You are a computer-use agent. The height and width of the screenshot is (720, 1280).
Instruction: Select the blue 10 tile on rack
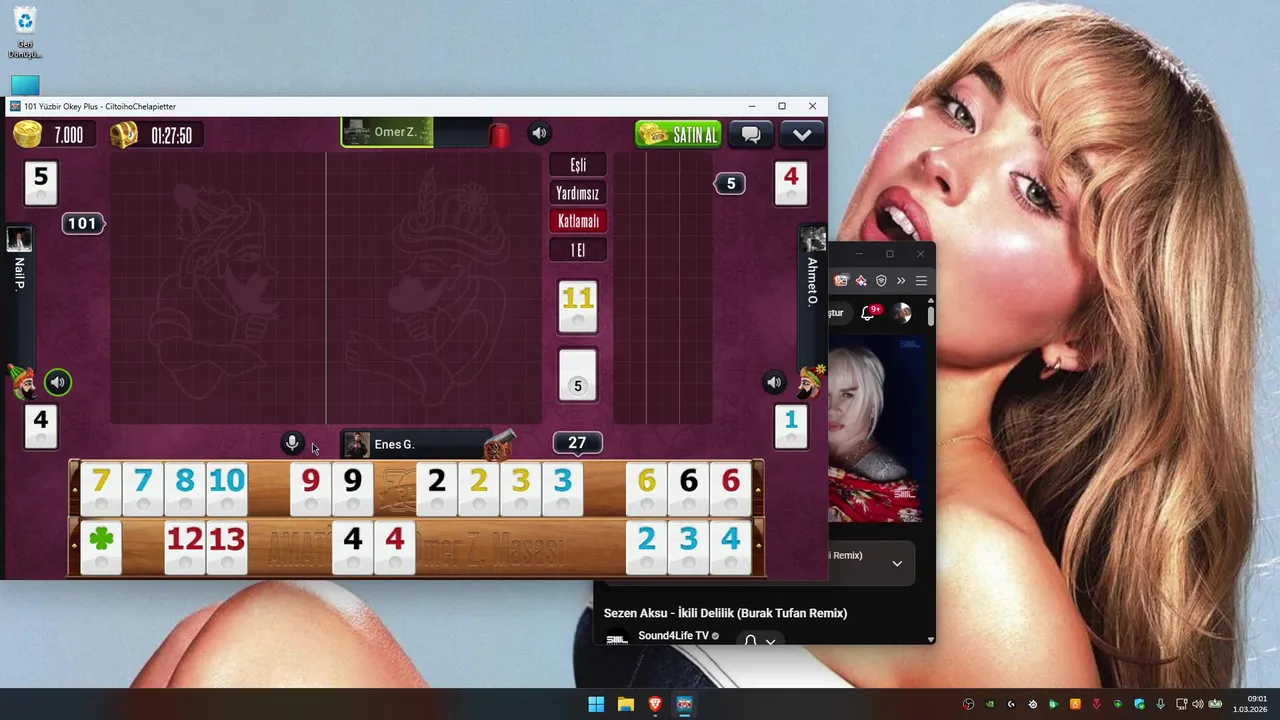(x=227, y=489)
